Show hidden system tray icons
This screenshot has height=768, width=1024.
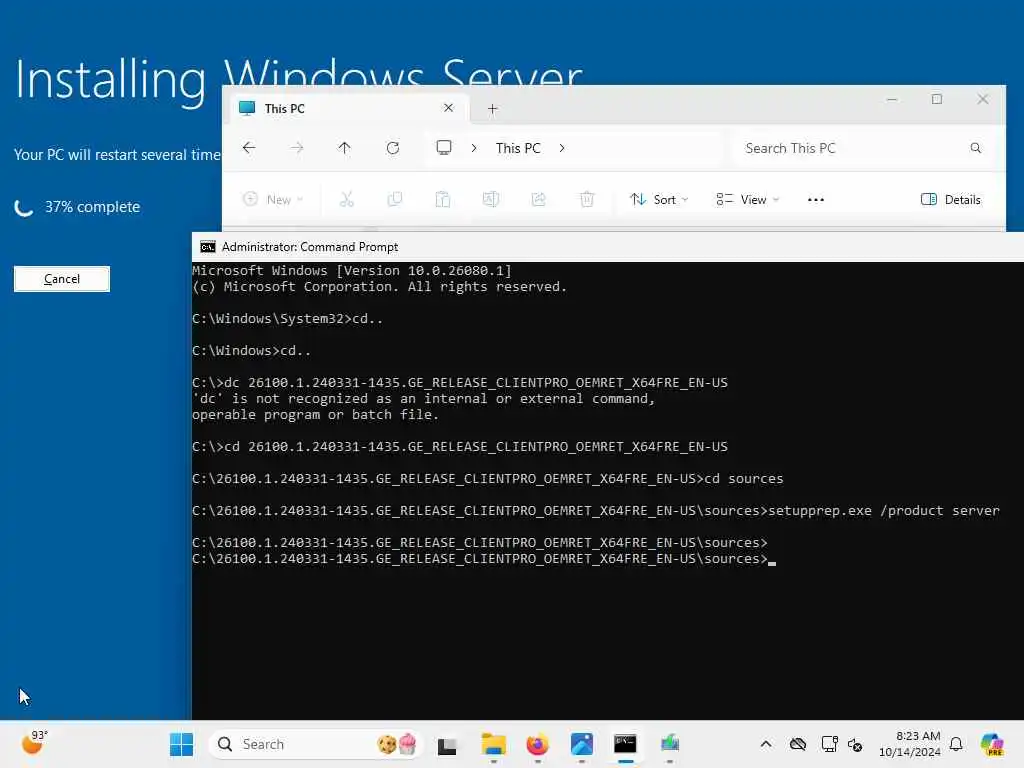tap(766, 744)
